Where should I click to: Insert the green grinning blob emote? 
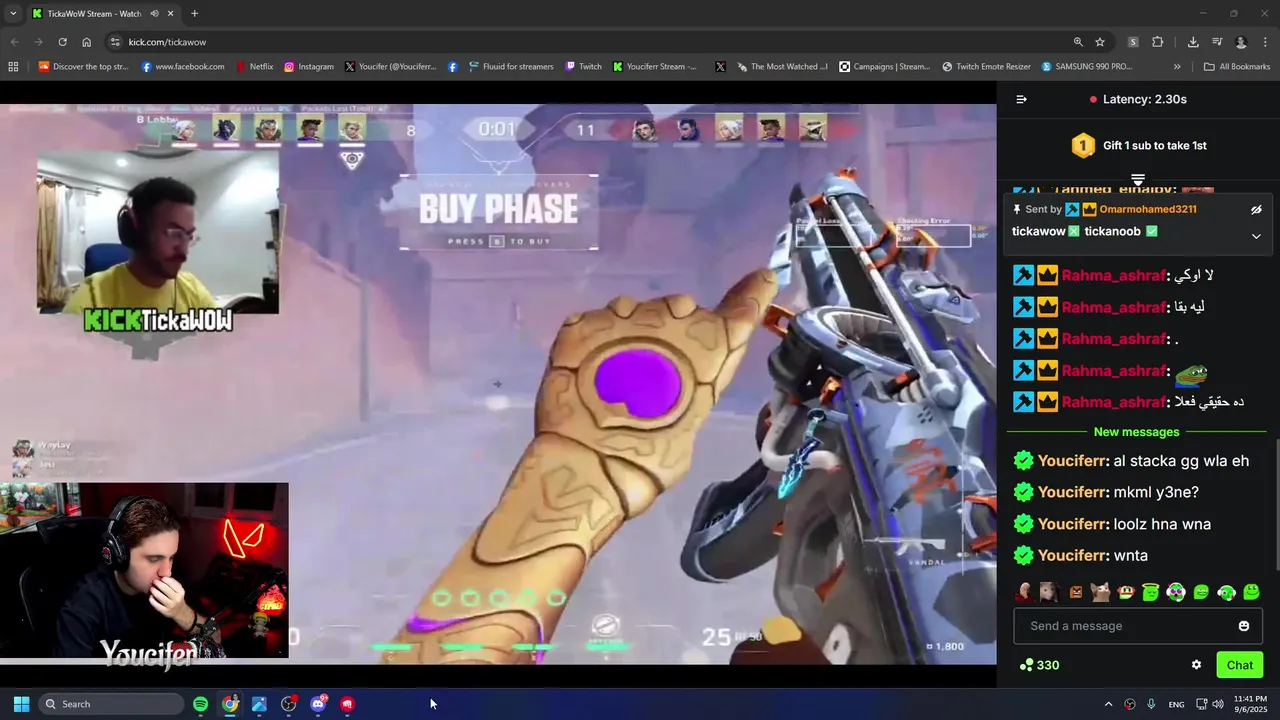point(1201,592)
